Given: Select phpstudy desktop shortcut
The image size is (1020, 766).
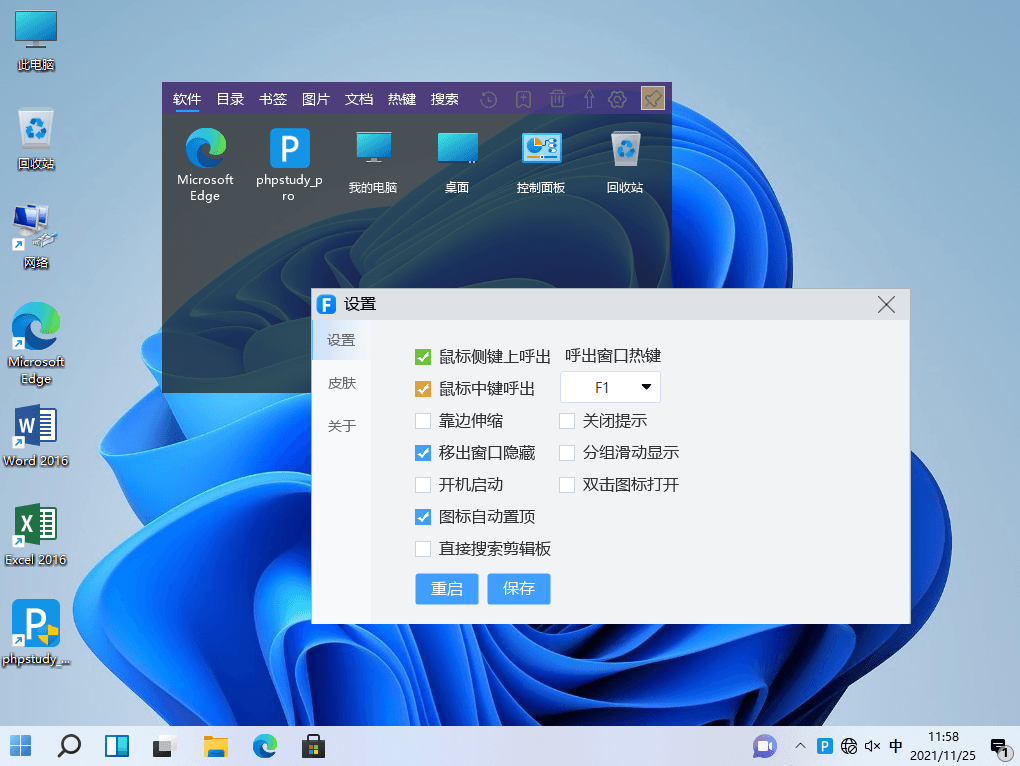Looking at the screenshot, I should 36,633.
